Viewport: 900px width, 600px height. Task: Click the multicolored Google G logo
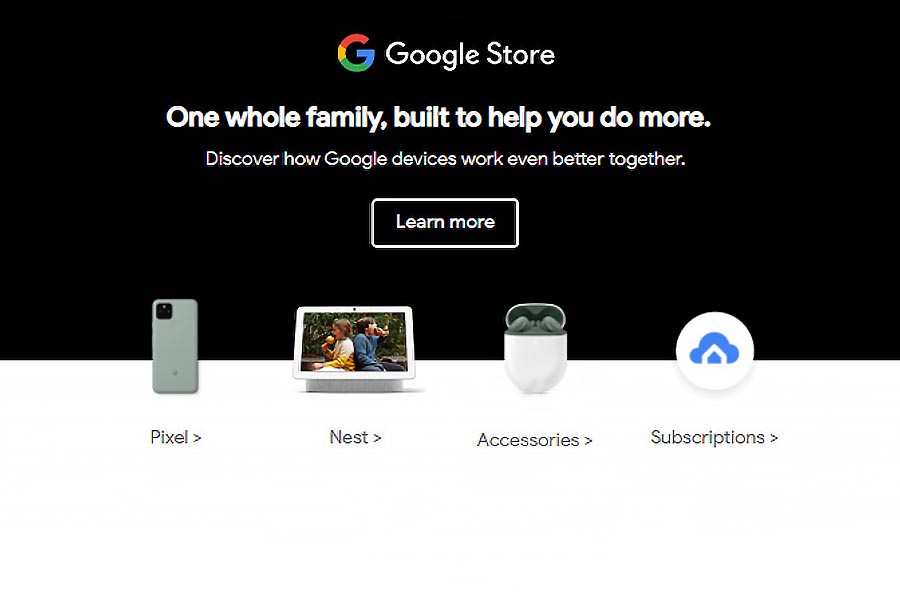coord(356,53)
